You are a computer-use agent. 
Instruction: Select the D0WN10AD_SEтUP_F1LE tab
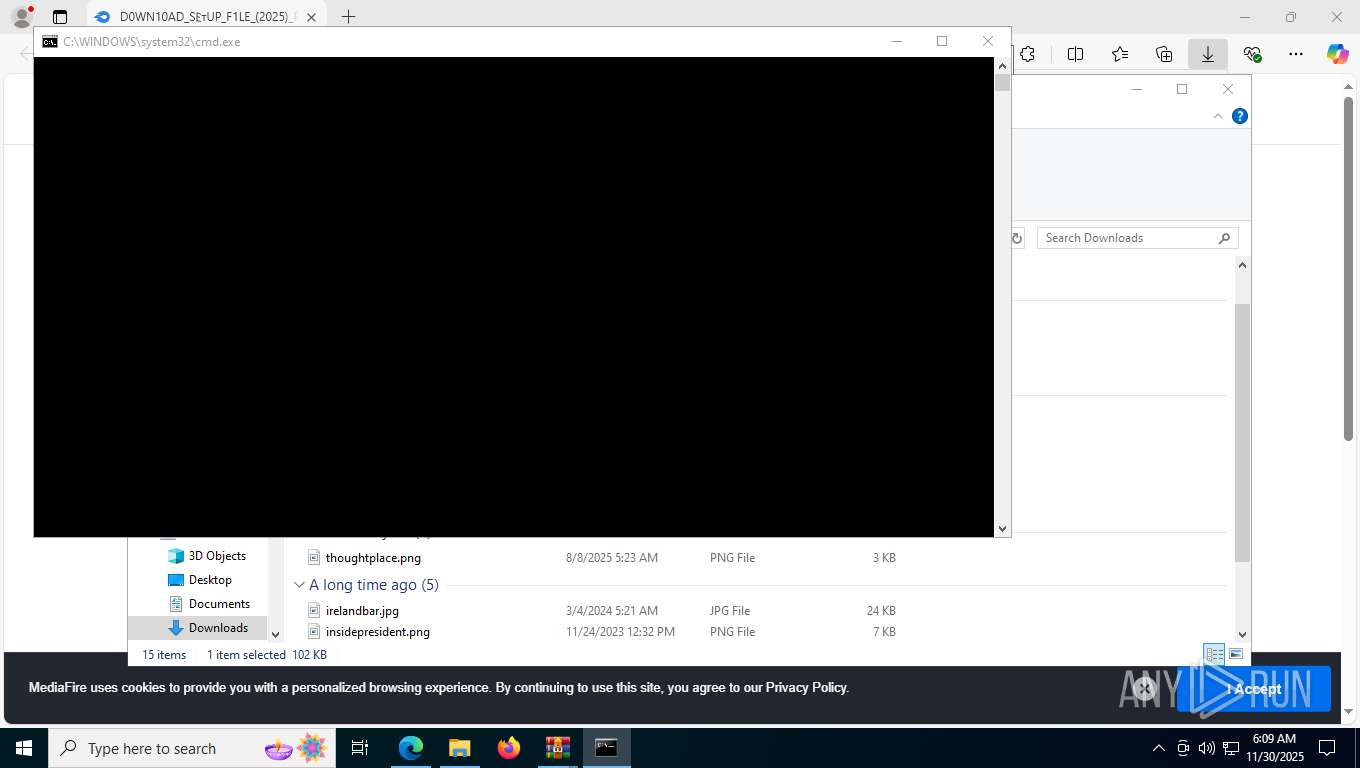(207, 17)
